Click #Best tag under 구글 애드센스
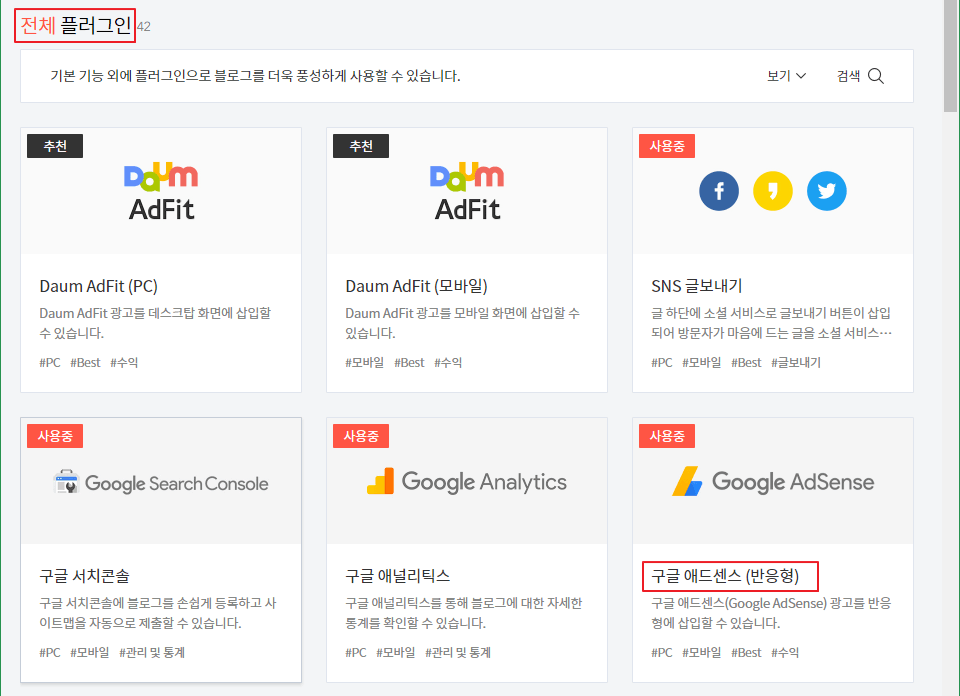 (746, 653)
